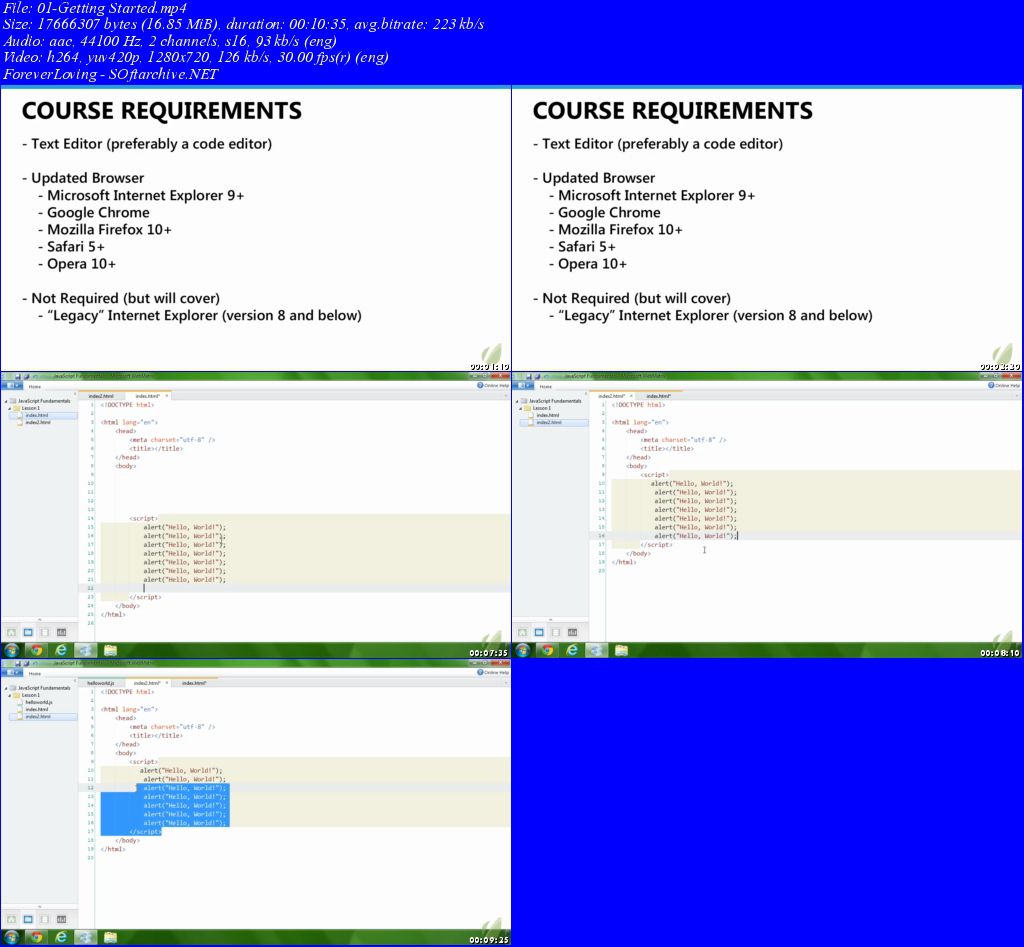
Task: Open Home ribbon tab in the 00:09:25 frame
Action: coord(35,673)
